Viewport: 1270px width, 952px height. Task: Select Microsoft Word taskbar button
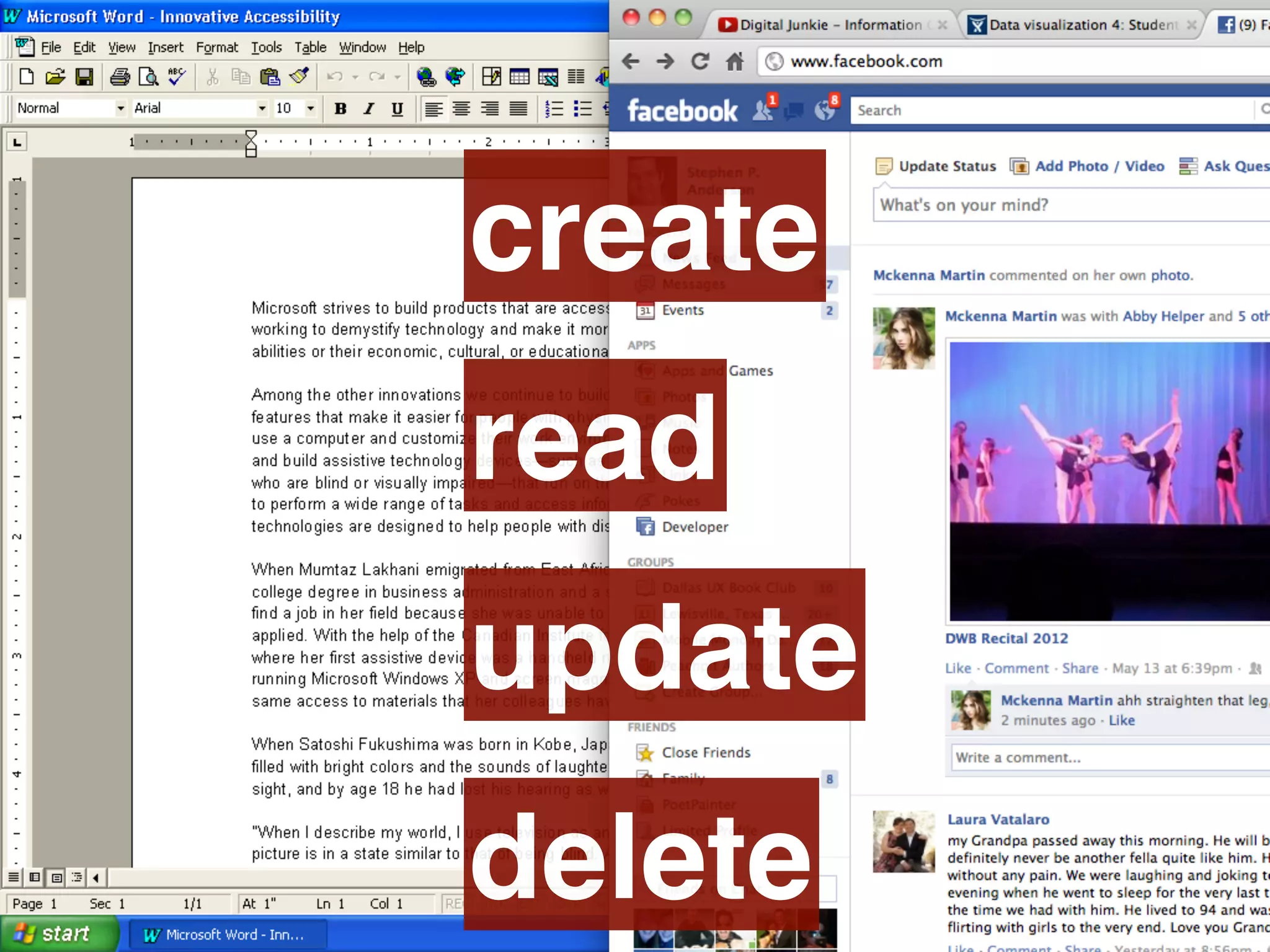tap(227, 935)
